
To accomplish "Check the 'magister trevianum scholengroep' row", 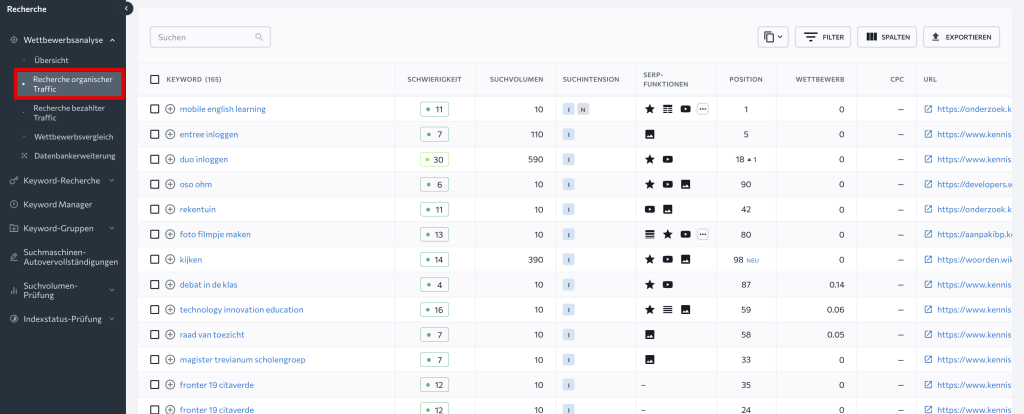I will click(155, 360).
